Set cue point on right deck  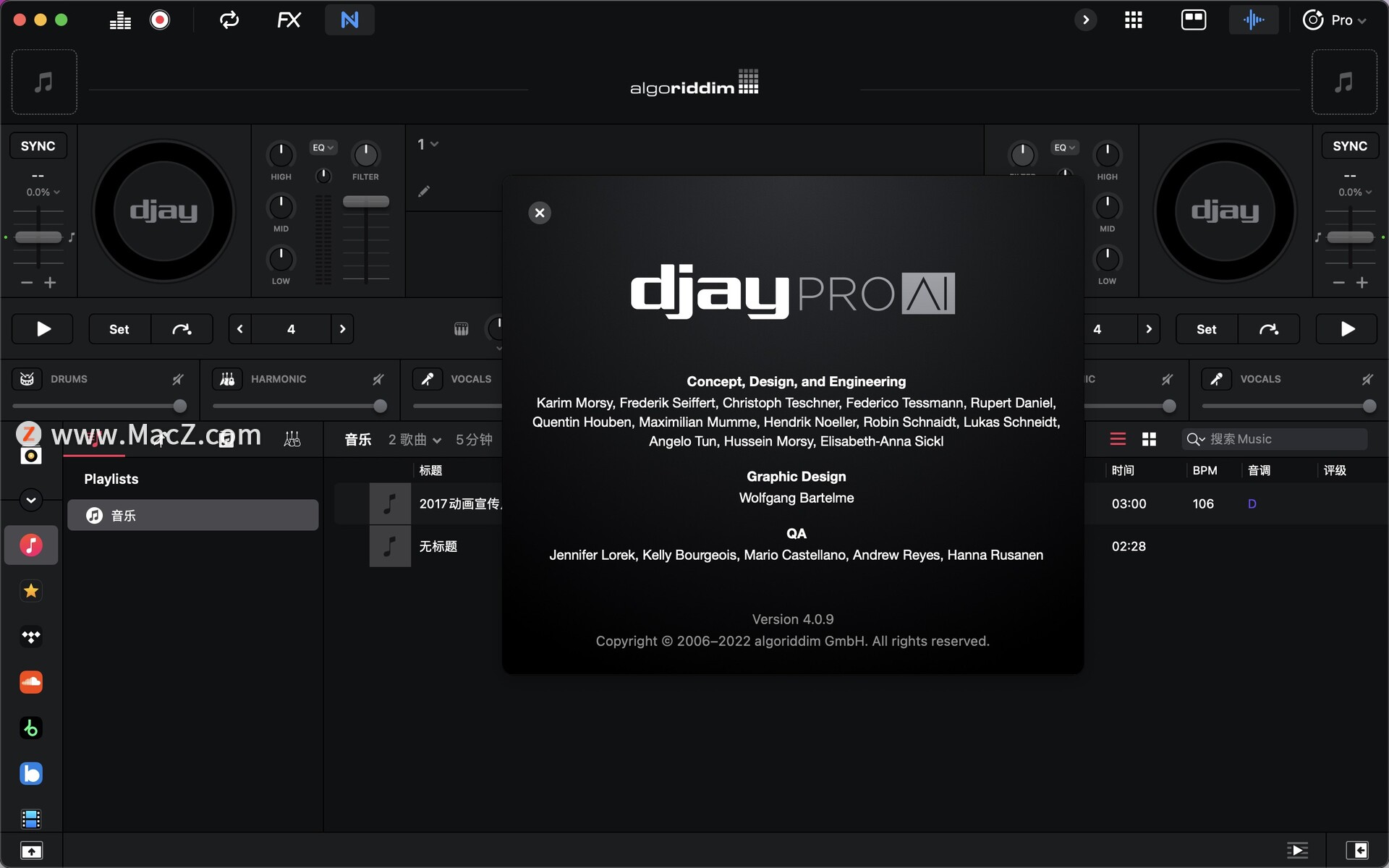tap(1207, 329)
